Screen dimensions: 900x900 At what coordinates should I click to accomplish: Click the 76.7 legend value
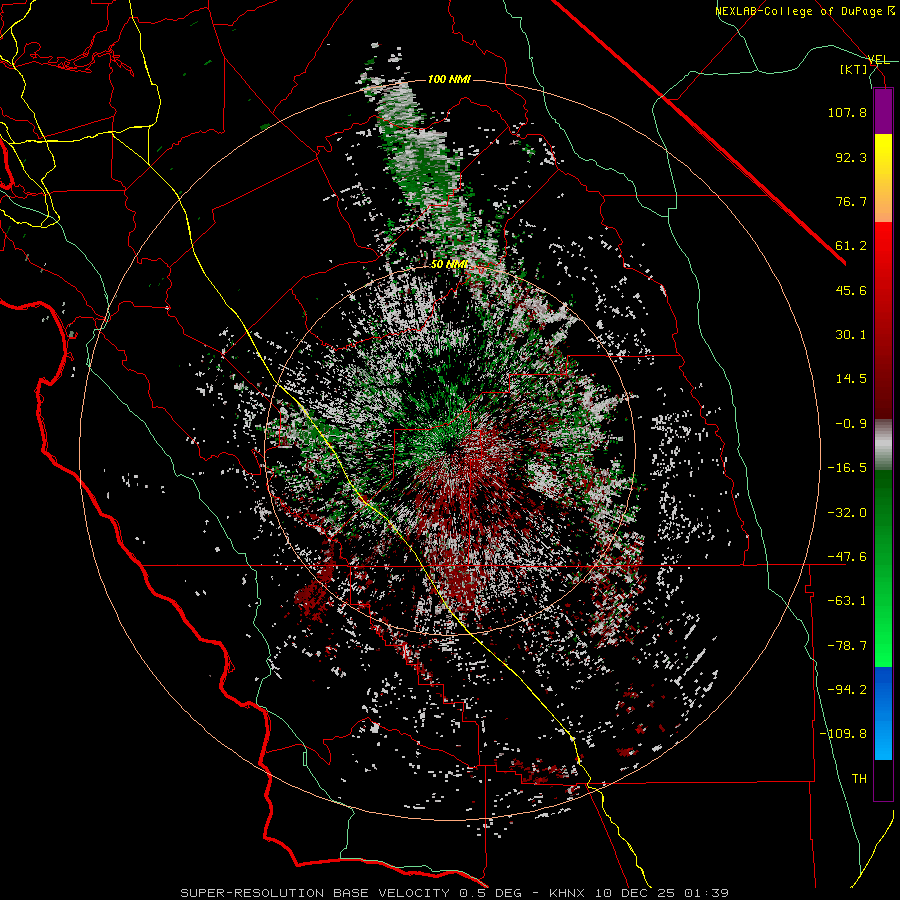point(851,201)
